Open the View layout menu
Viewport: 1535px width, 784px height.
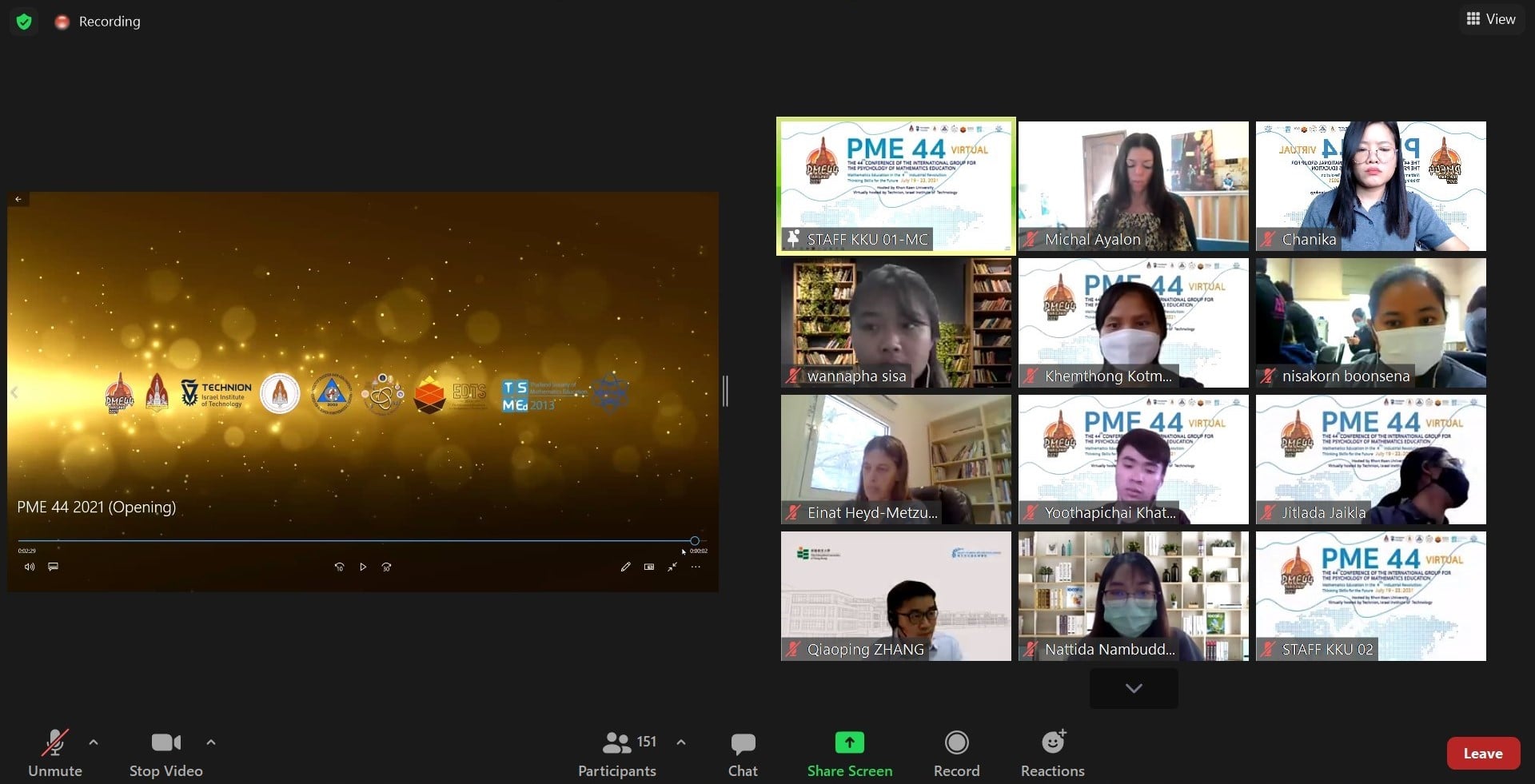[1491, 19]
